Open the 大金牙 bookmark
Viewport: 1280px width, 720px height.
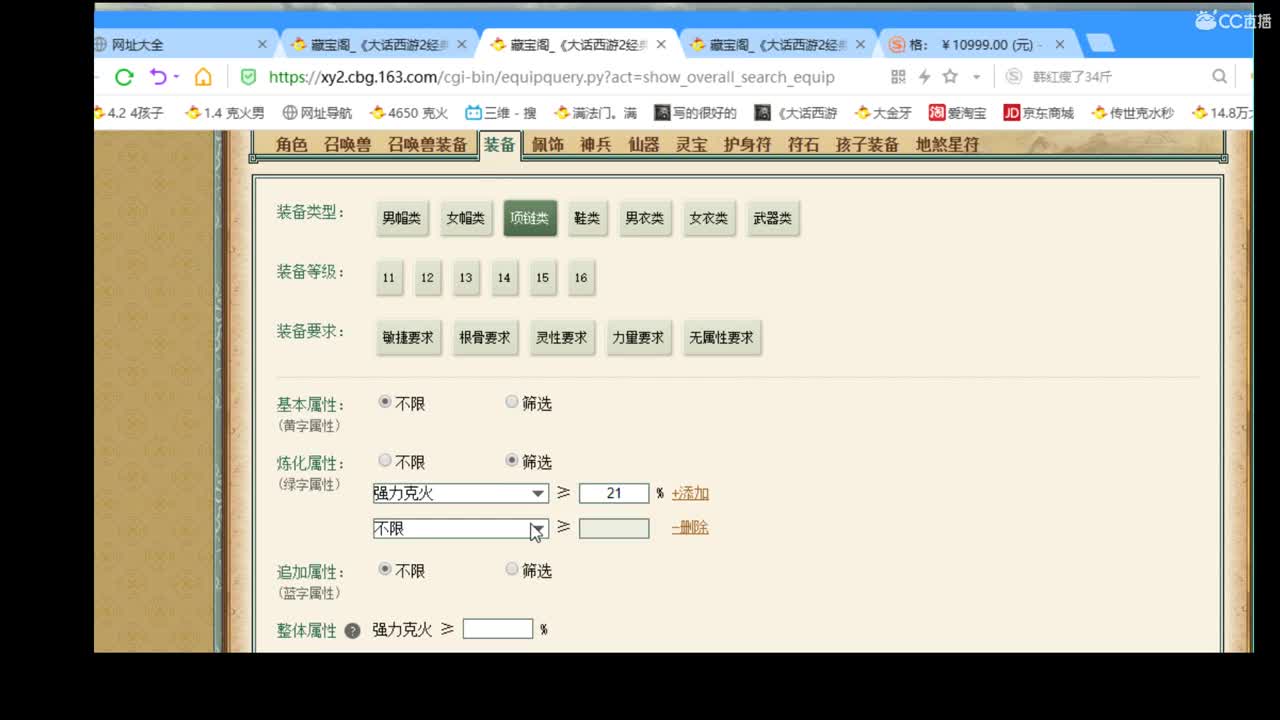point(883,113)
